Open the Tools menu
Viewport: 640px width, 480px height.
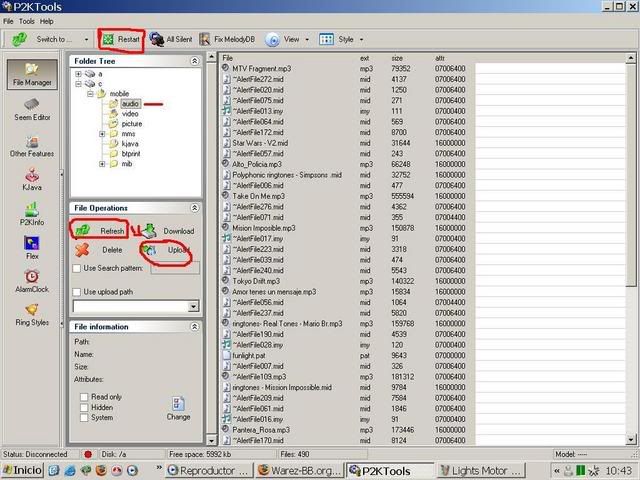(x=27, y=21)
